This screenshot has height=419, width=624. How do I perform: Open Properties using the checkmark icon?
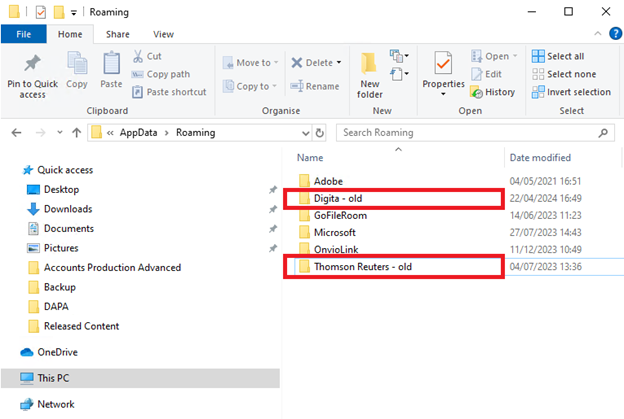(442, 66)
